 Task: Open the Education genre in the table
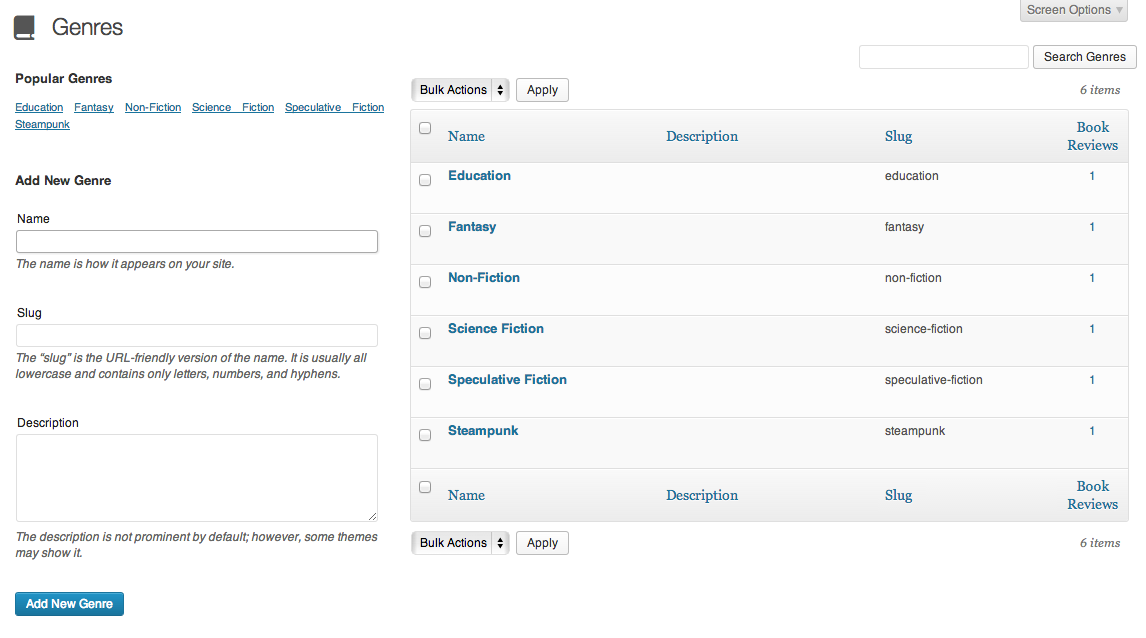click(479, 175)
